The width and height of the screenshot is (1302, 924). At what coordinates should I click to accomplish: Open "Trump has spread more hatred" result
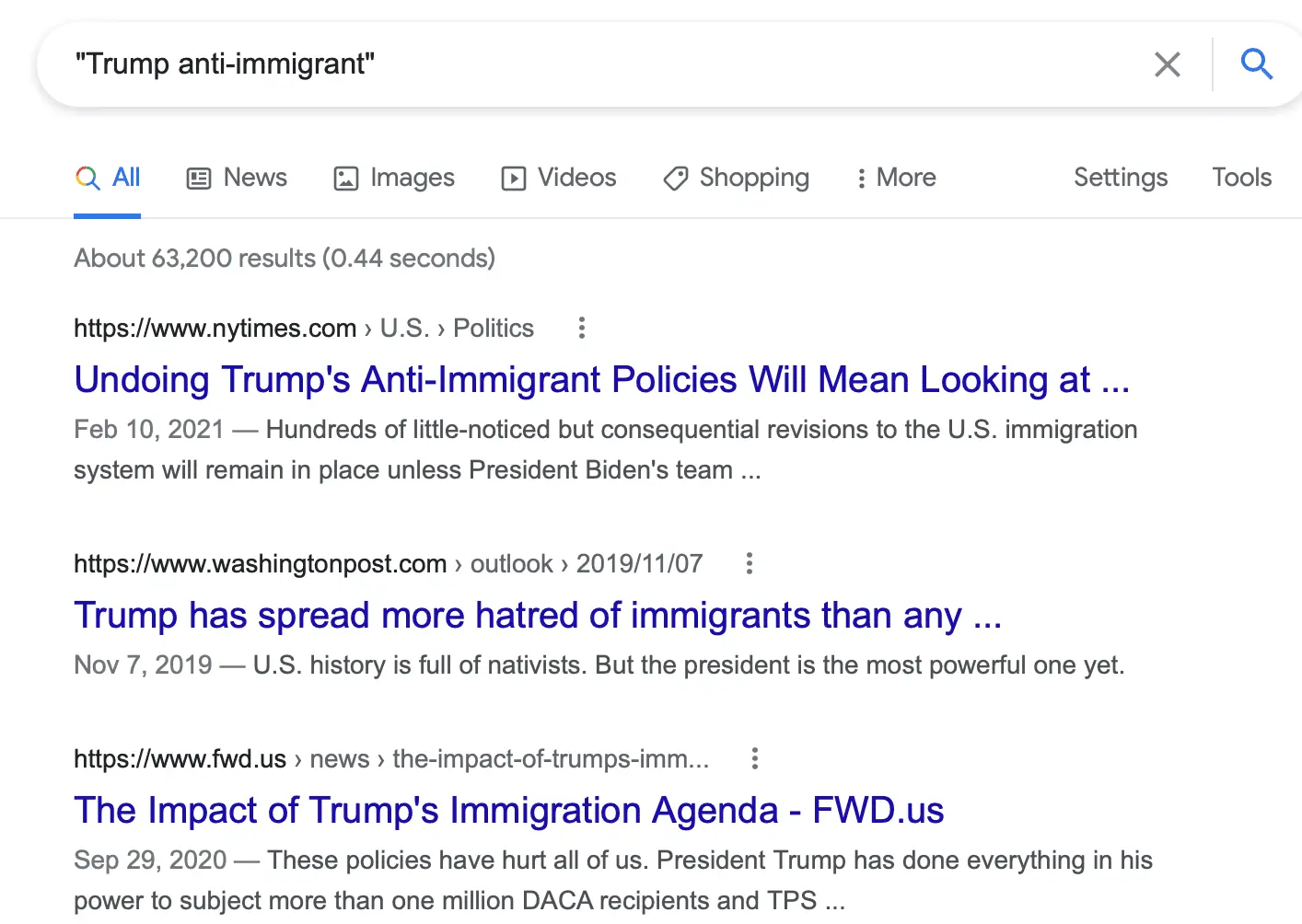point(538,616)
